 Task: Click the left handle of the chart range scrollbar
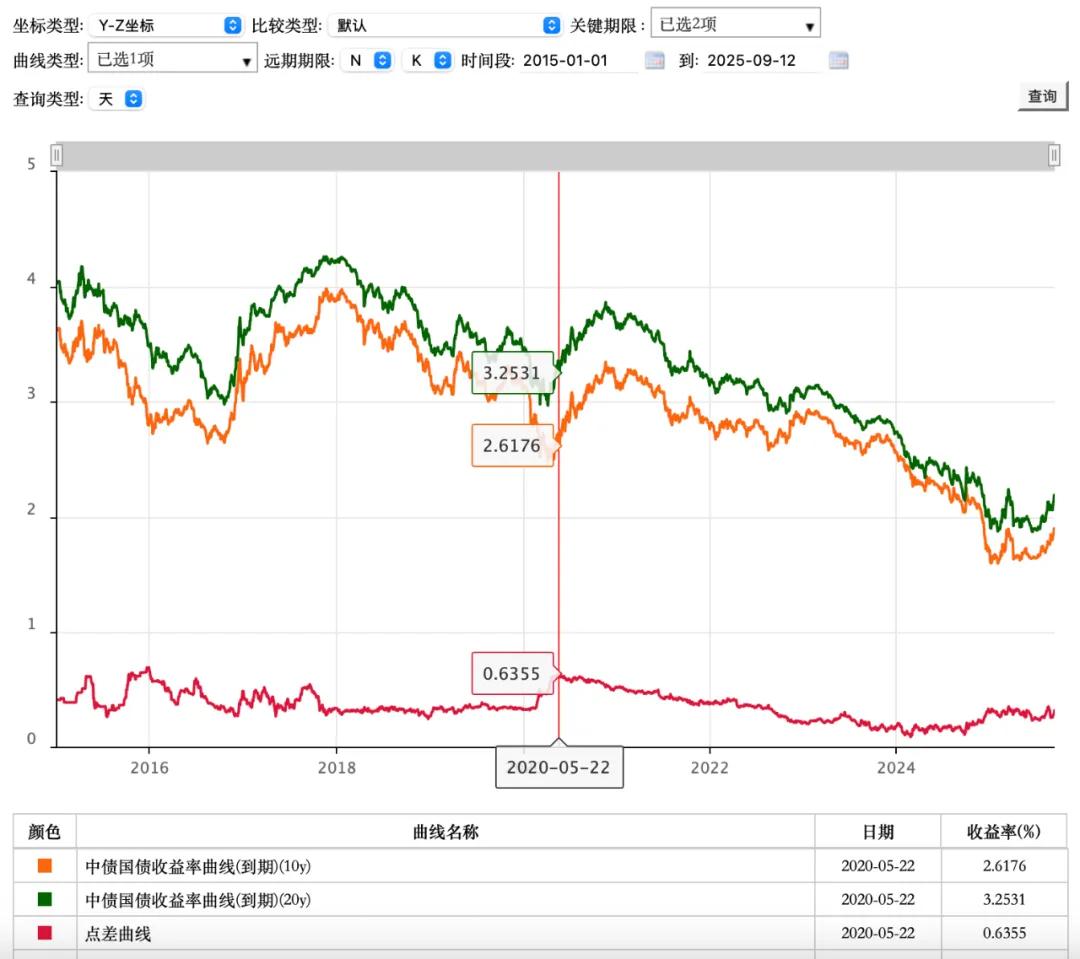(x=57, y=155)
